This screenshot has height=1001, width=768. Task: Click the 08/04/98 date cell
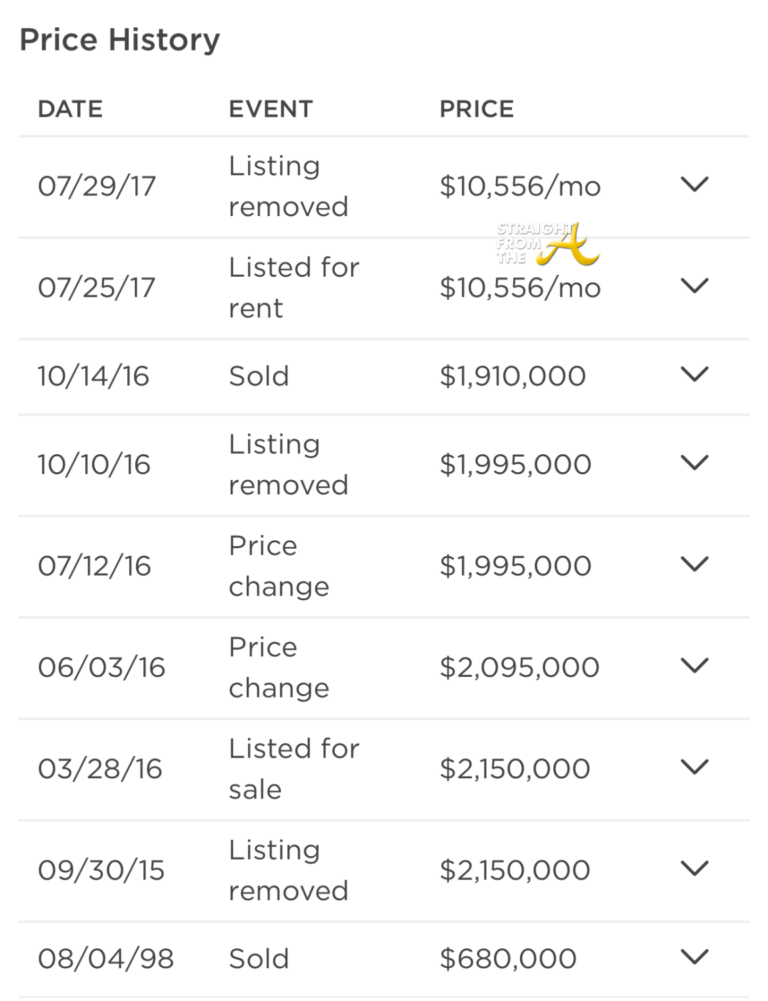pyautogui.click(x=105, y=958)
